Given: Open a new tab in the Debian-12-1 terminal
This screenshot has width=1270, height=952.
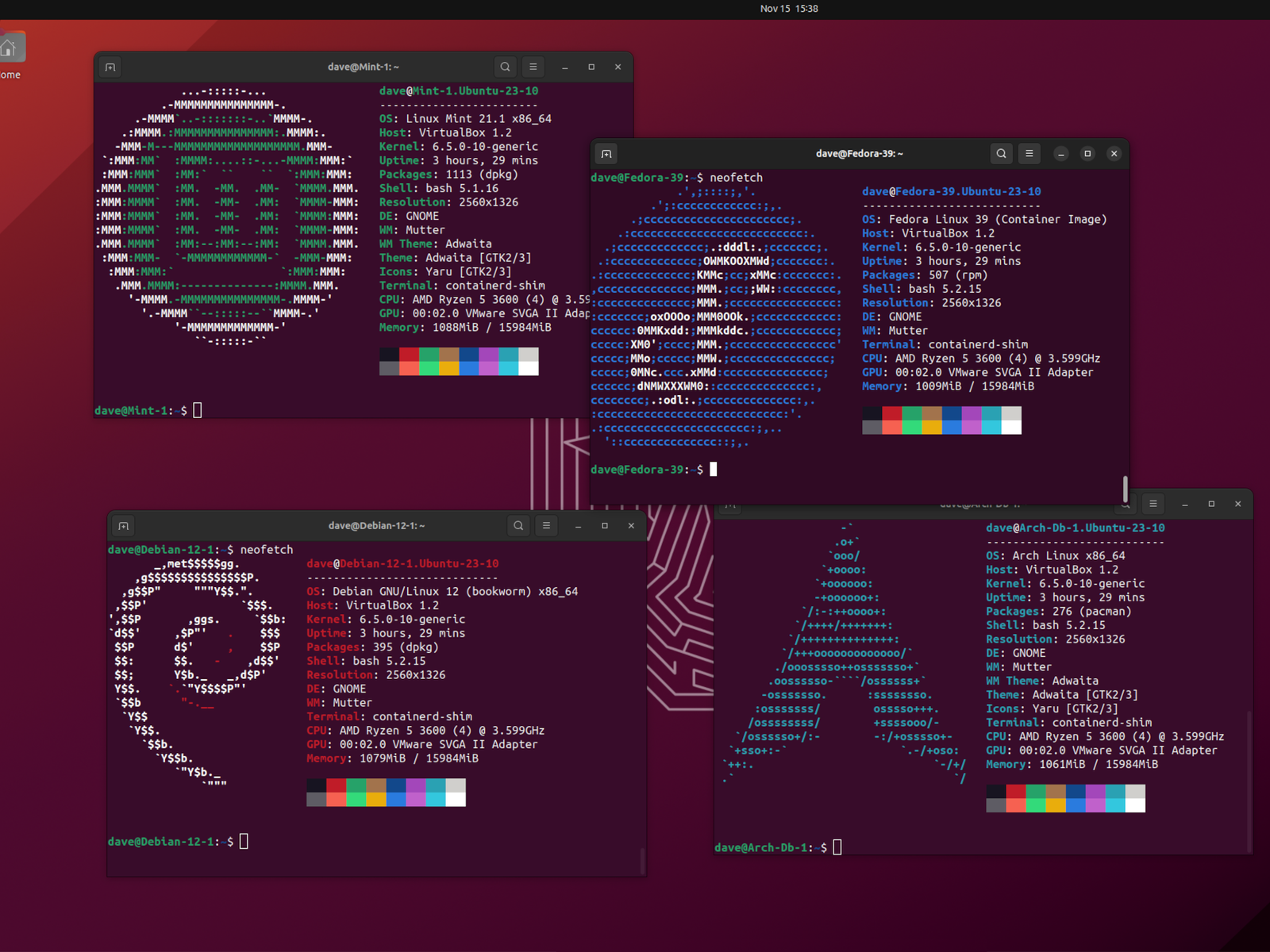Looking at the screenshot, I should tap(124, 526).
